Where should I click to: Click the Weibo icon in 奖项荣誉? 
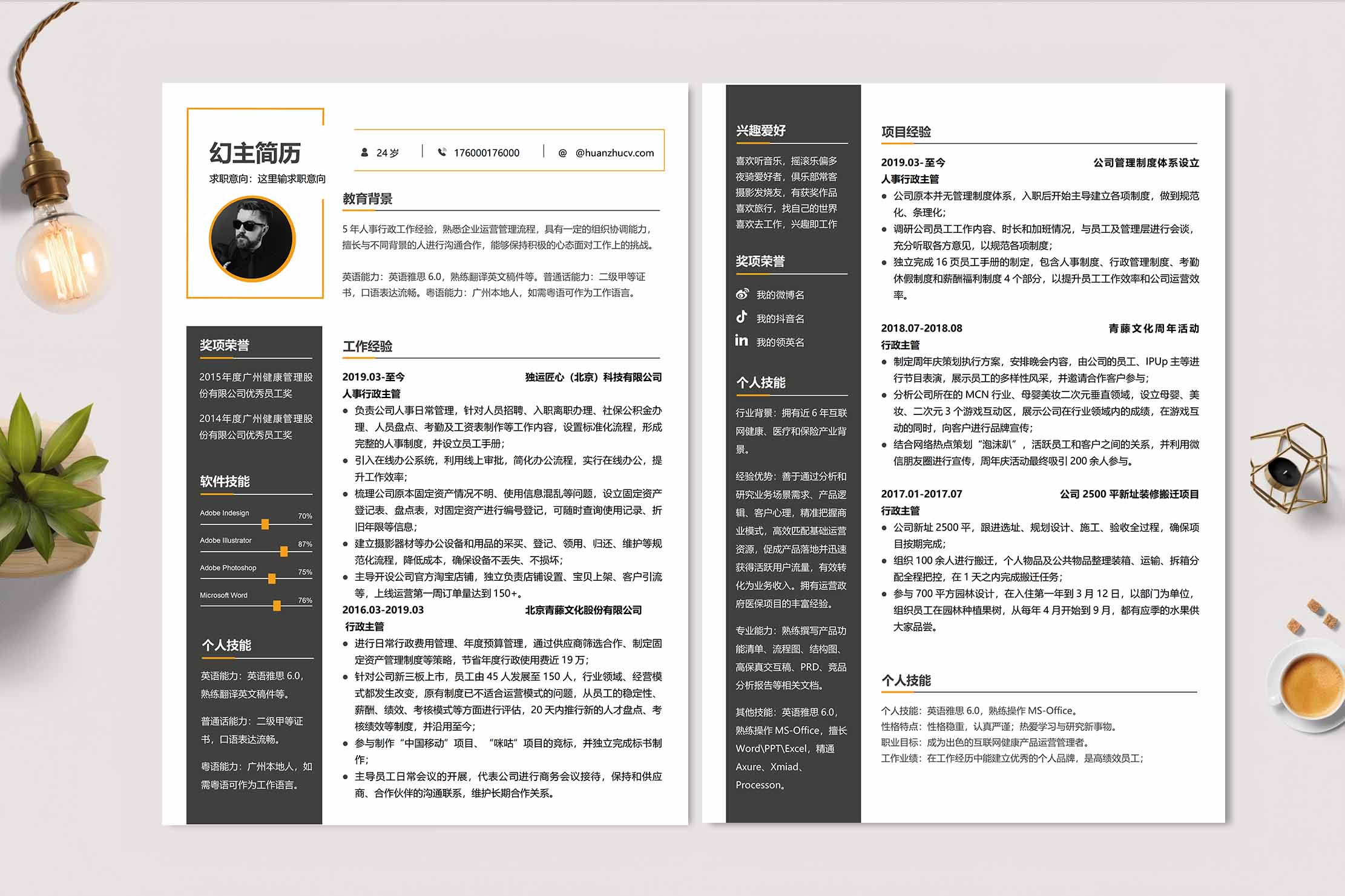pos(742,294)
